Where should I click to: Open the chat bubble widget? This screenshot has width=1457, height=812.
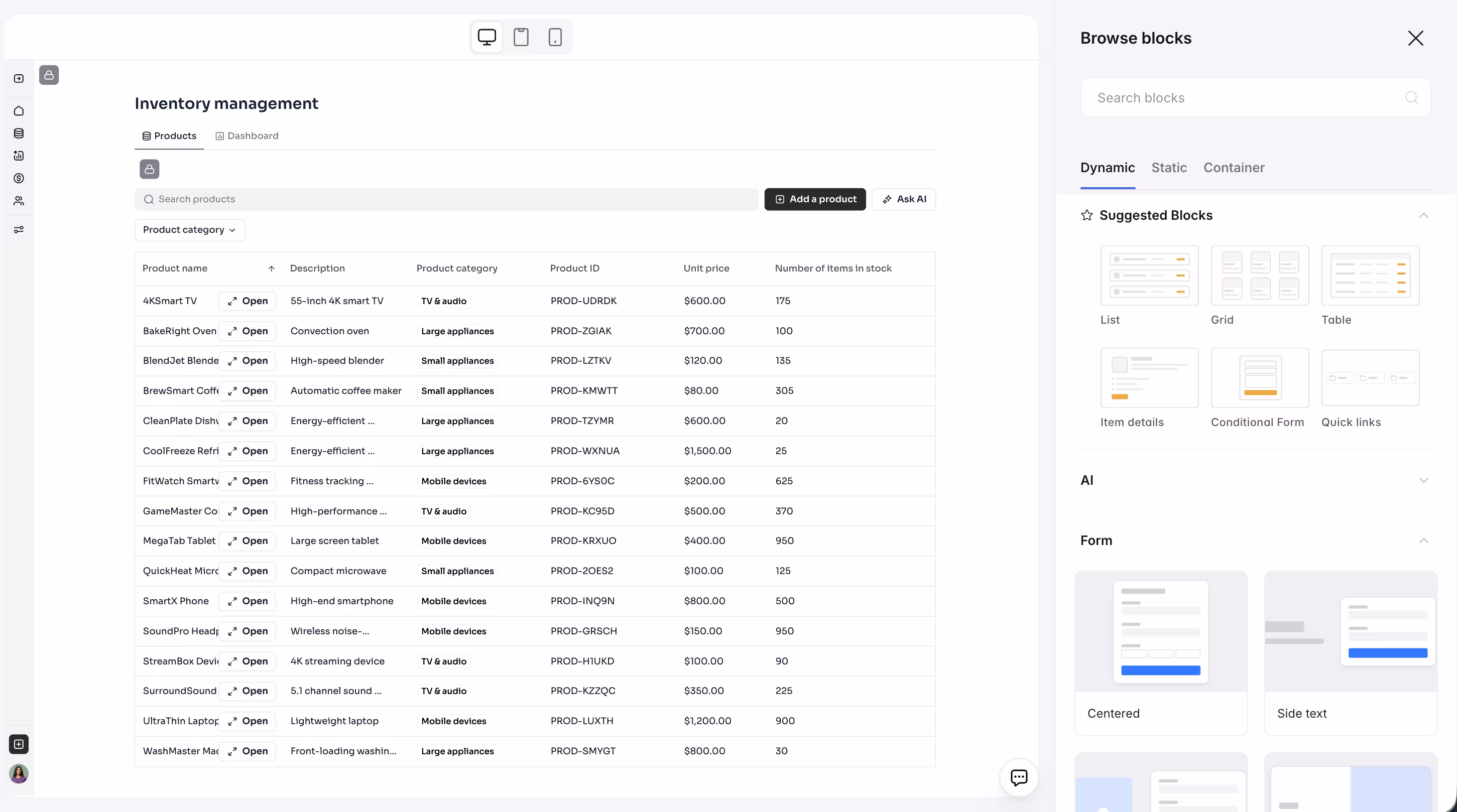pos(1019,777)
